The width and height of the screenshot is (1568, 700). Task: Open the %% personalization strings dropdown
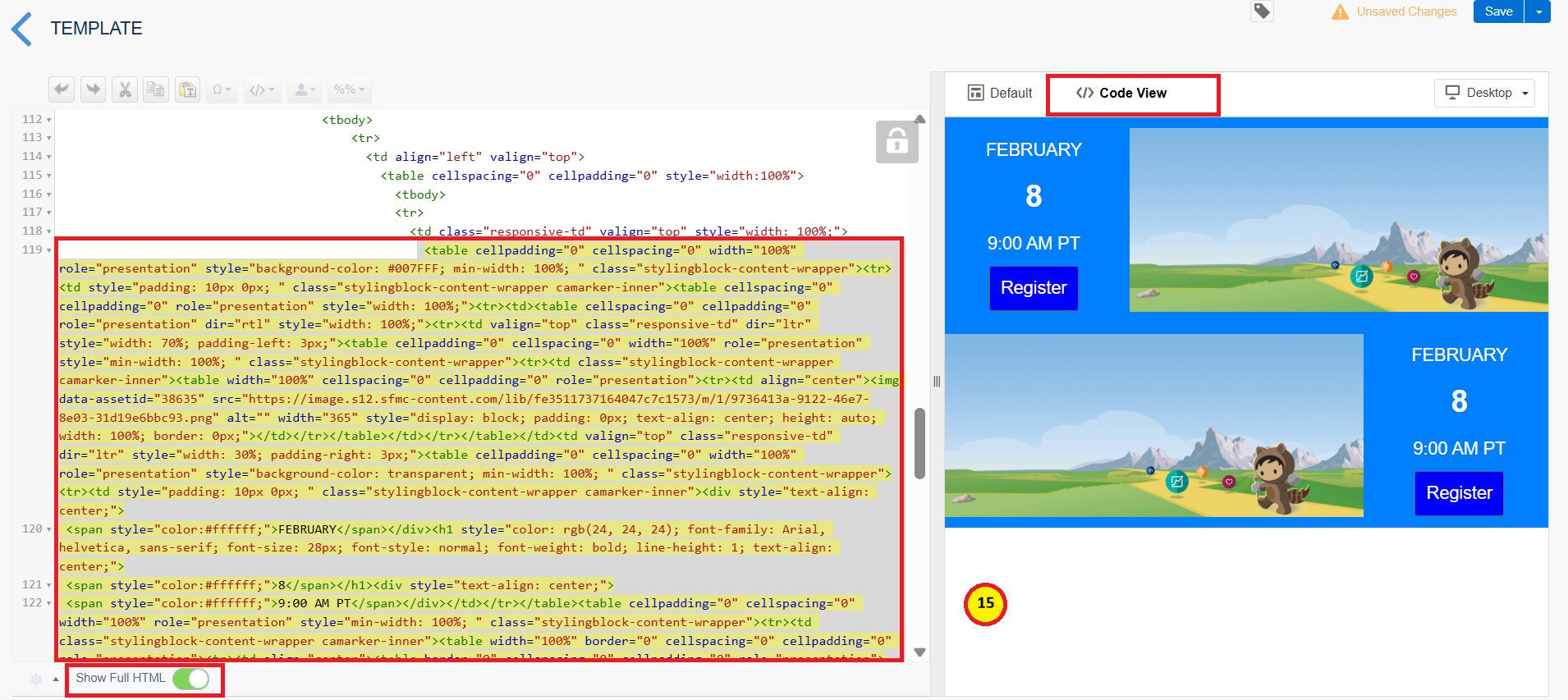[349, 89]
